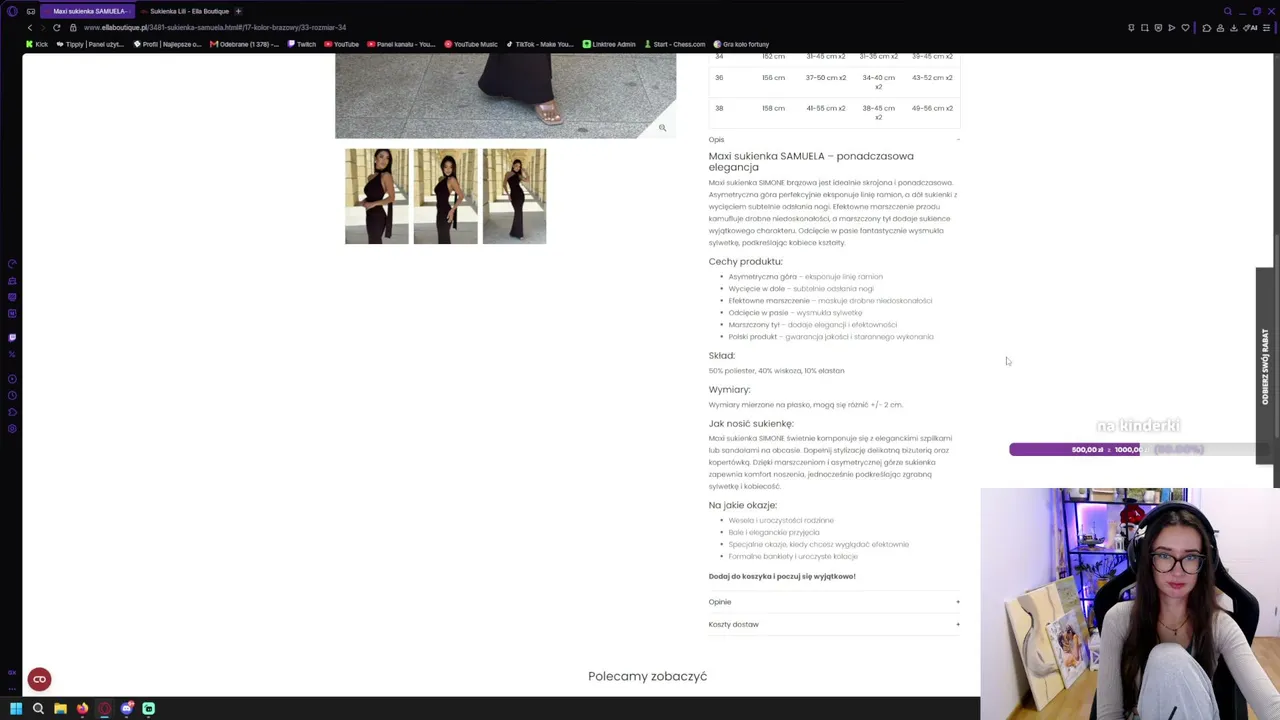Screen dimensions: 1280x720
Task: Click the main product photo
Action: [x=506, y=96]
